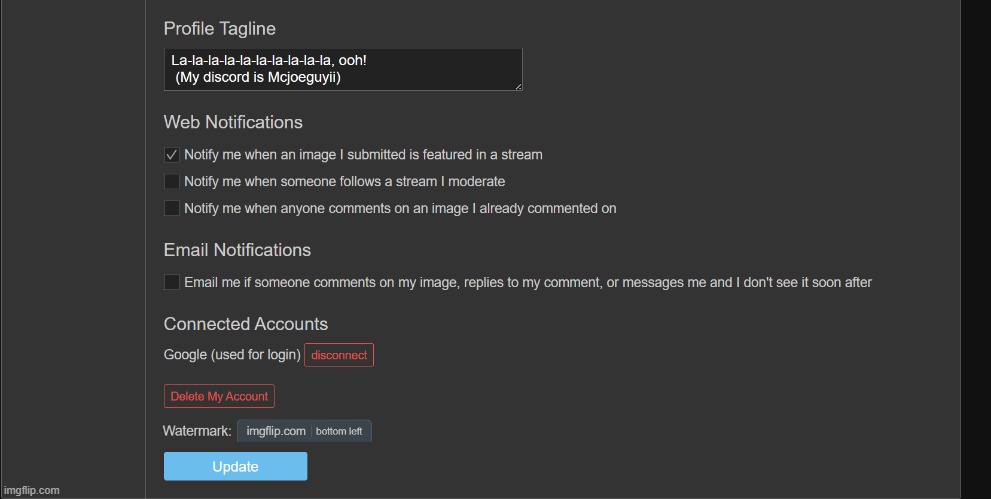Click the Email Notifications section heading
This screenshot has height=499, width=991.
[237, 250]
